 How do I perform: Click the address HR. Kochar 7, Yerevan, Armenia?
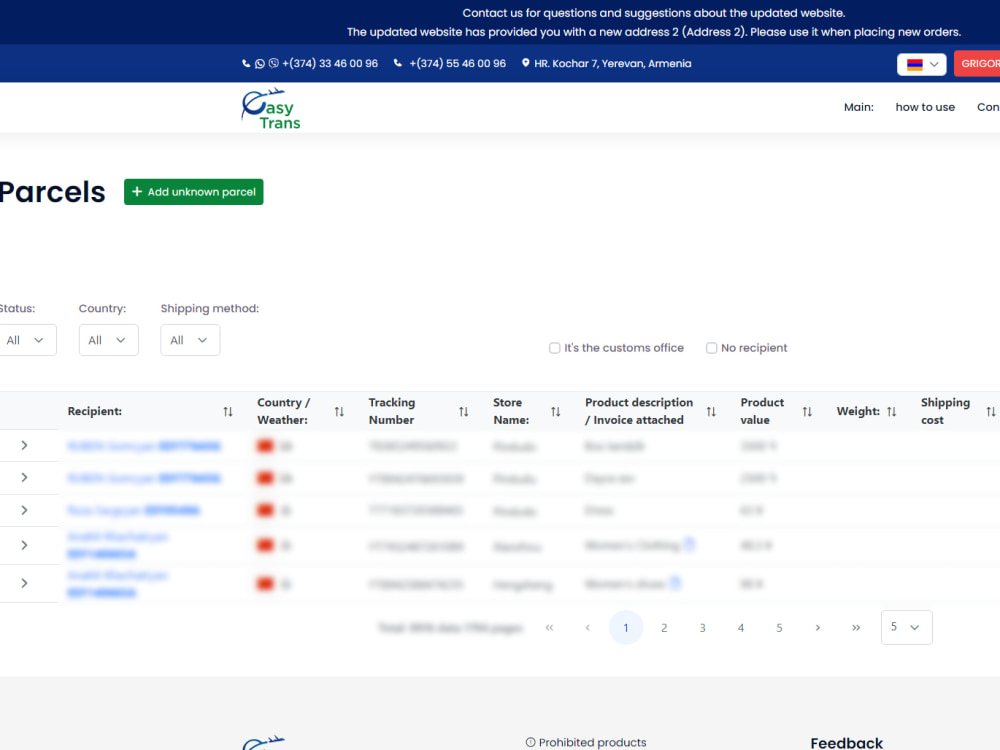pos(612,64)
